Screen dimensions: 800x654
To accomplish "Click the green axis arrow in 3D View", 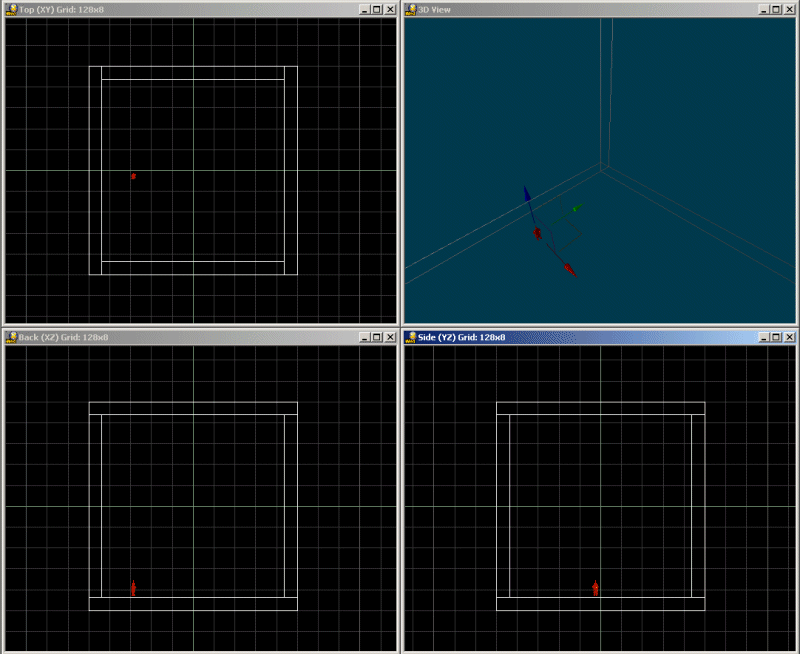I will (x=576, y=209).
